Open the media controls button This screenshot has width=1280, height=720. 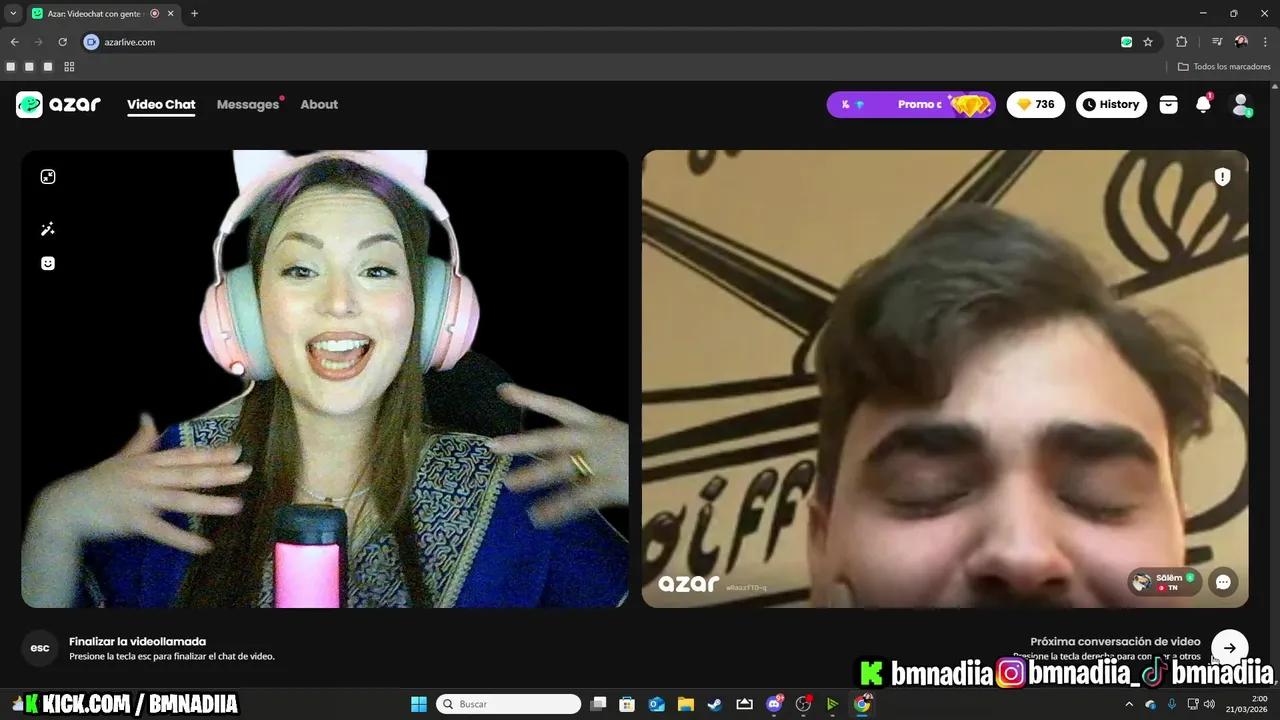tap(1216, 42)
